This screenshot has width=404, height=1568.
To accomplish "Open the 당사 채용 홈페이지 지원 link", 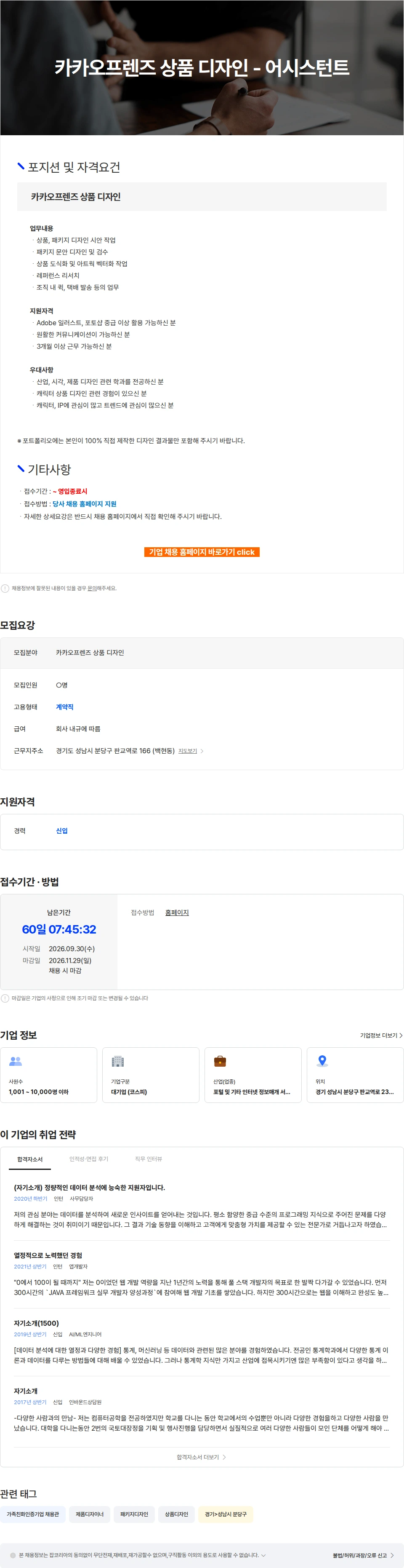I will point(84,503).
